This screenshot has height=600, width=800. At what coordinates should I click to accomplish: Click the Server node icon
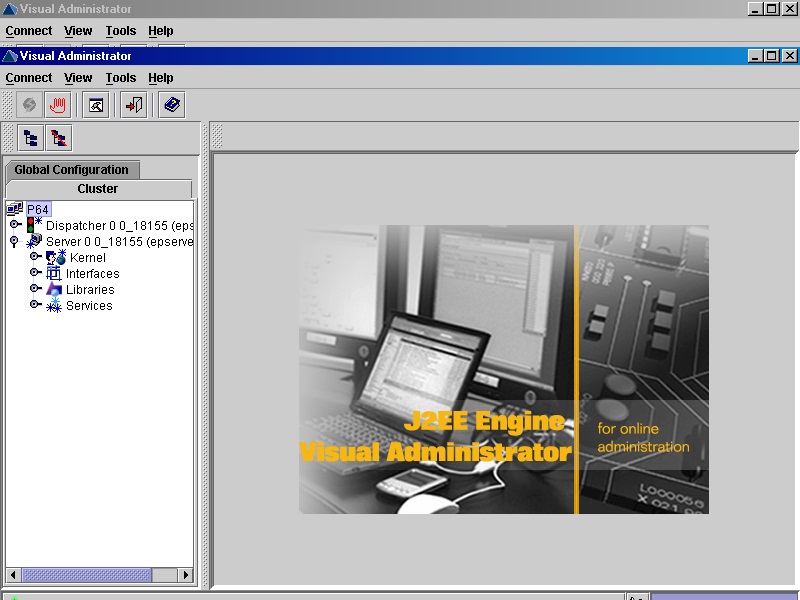coord(34,241)
